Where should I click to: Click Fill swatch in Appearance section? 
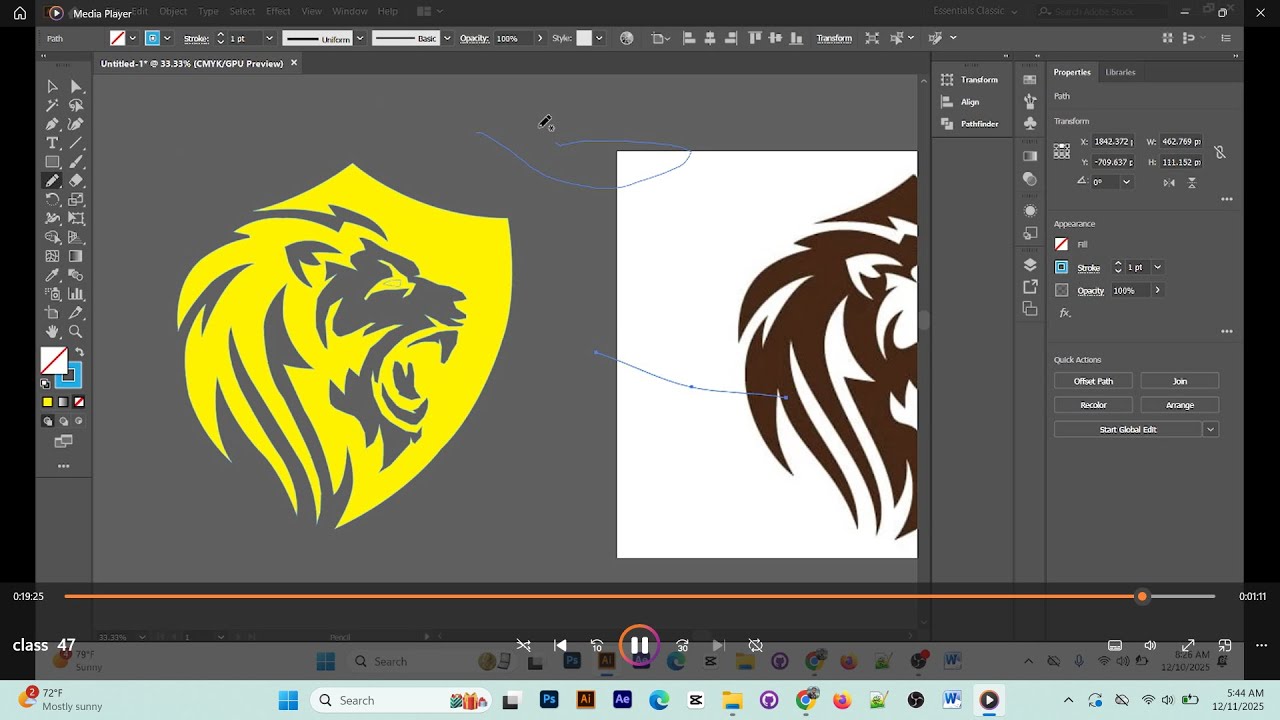tap(1062, 244)
